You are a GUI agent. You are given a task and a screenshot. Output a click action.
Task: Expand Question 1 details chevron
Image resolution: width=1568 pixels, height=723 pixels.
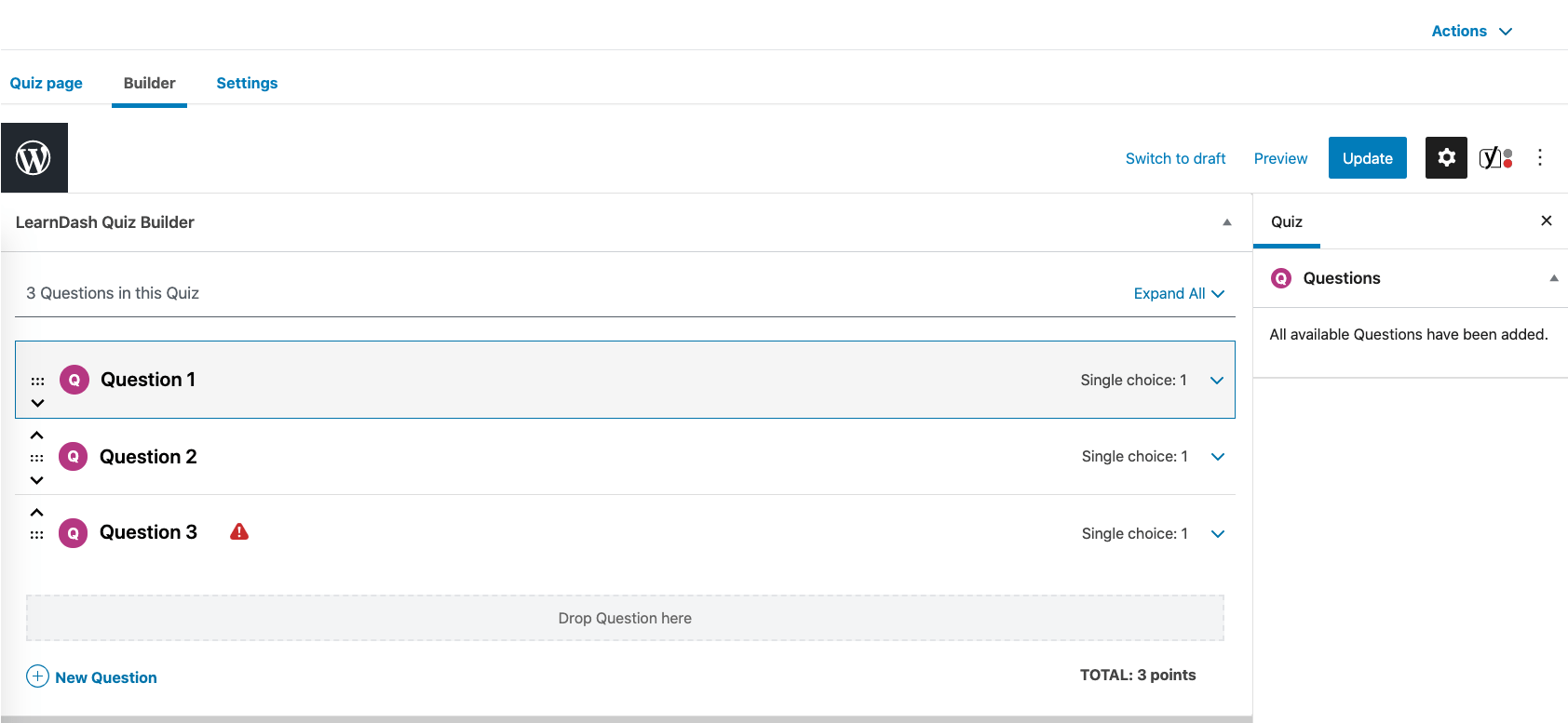pos(1217,381)
